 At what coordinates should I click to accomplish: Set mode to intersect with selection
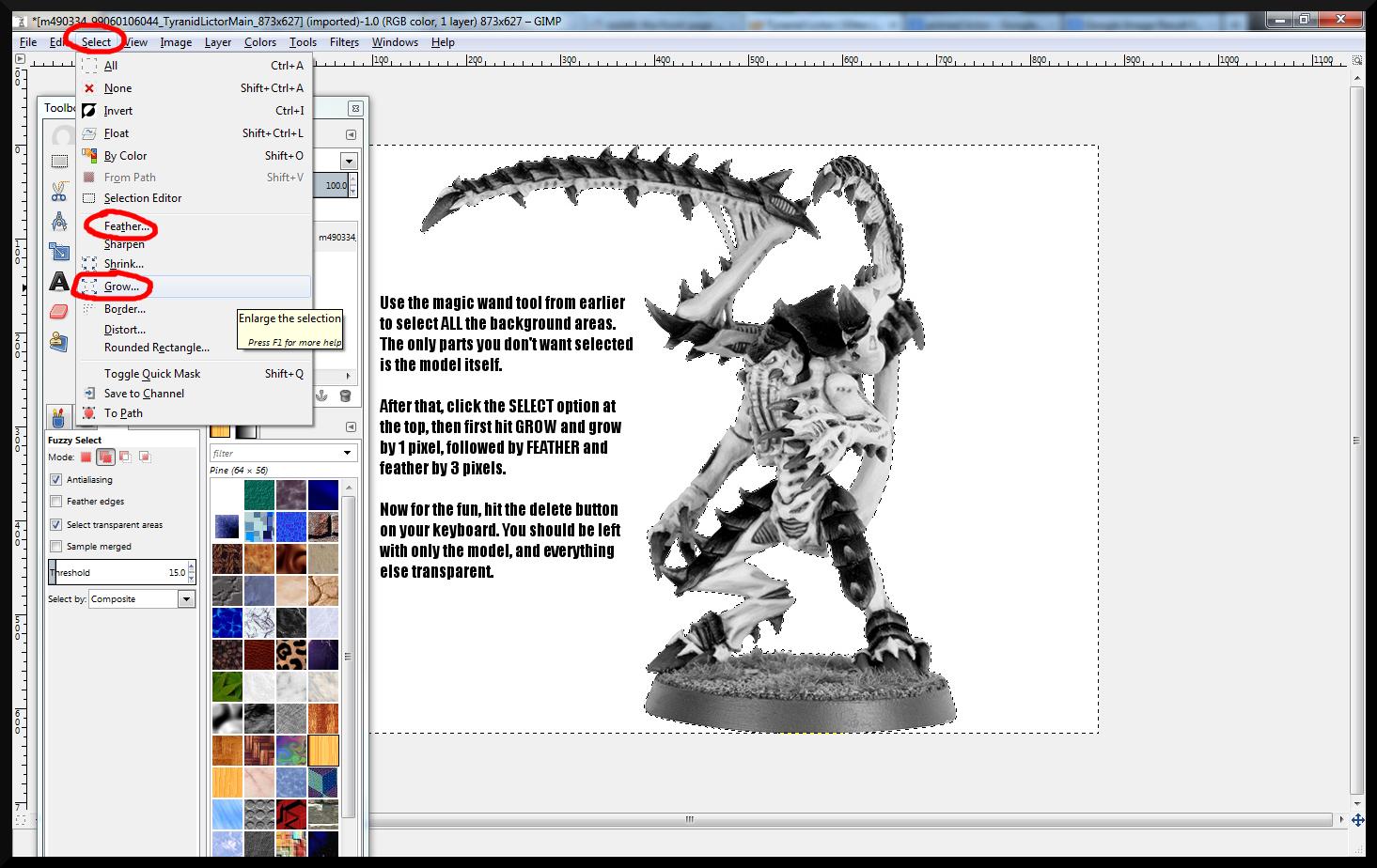145,457
